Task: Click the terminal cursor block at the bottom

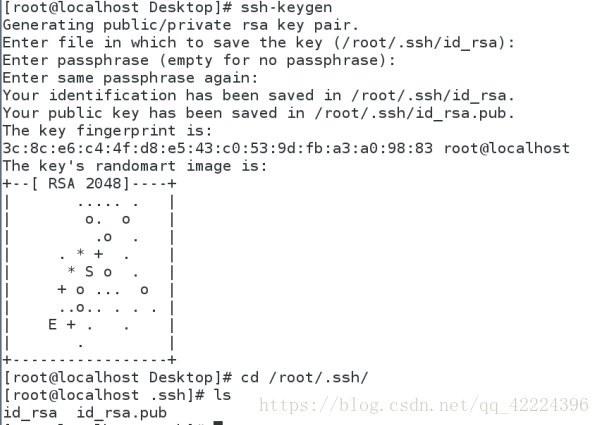Action: pyautogui.click(x=217, y=423)
